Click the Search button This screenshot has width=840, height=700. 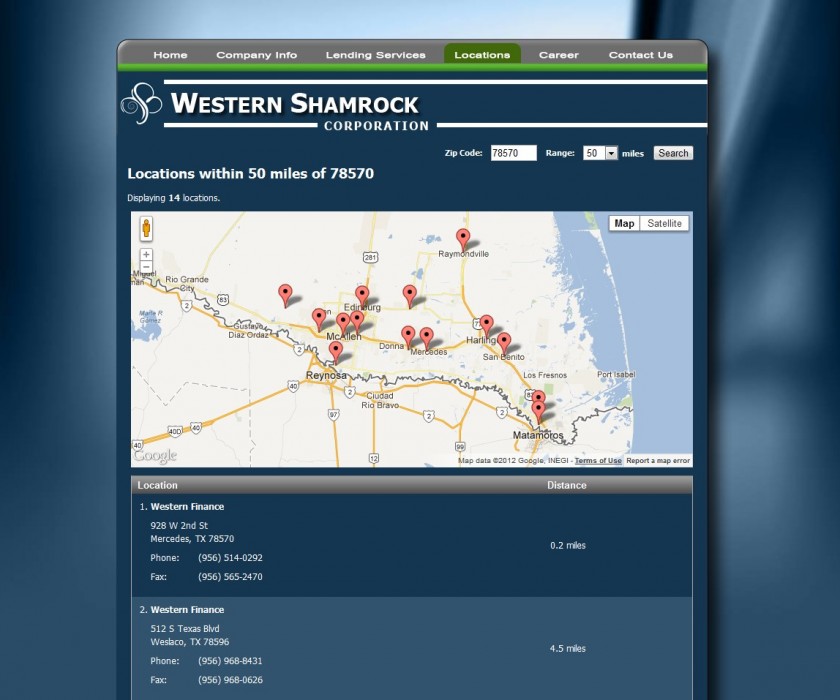pos(673,153)
